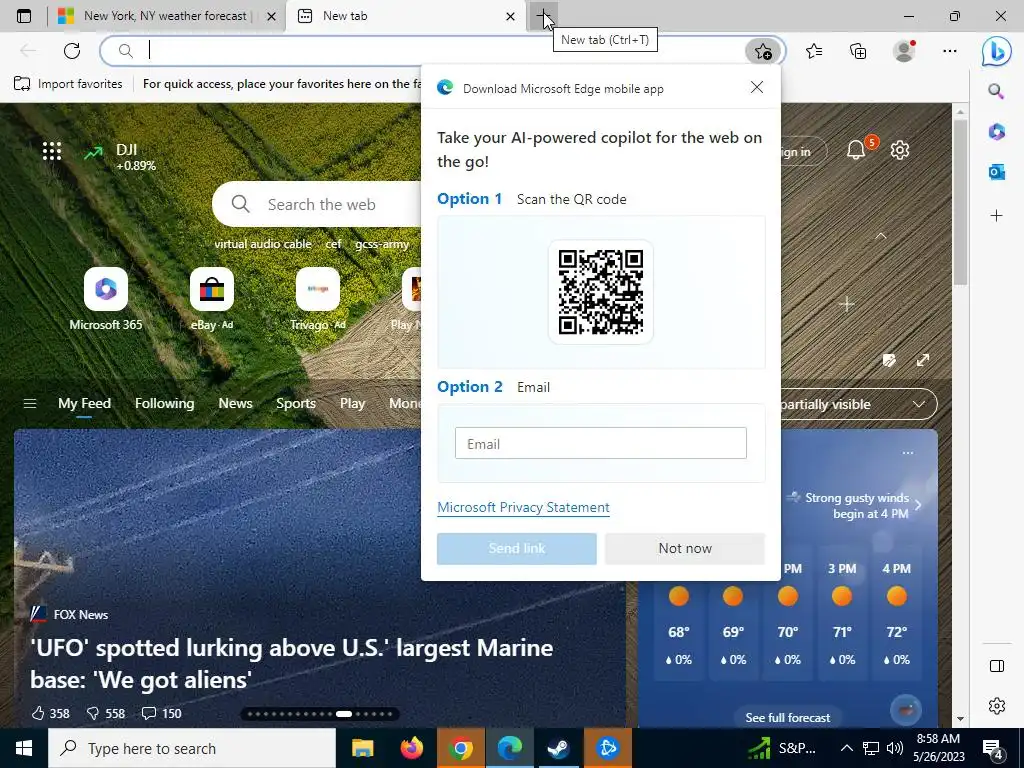This screenshot has height=768, width=1024.
Task: Click the browser address bar
Action: (x=444, y=51)
